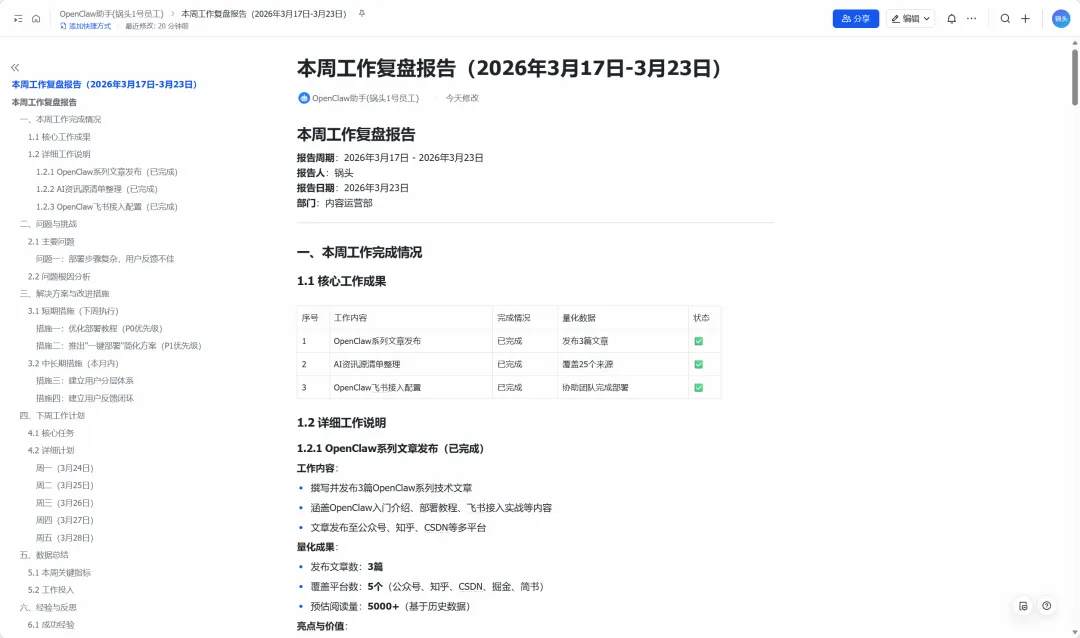The image size is (1080, 638).
Task: Jump to outline 2.1 主要问题
Action: coord(51,242)
